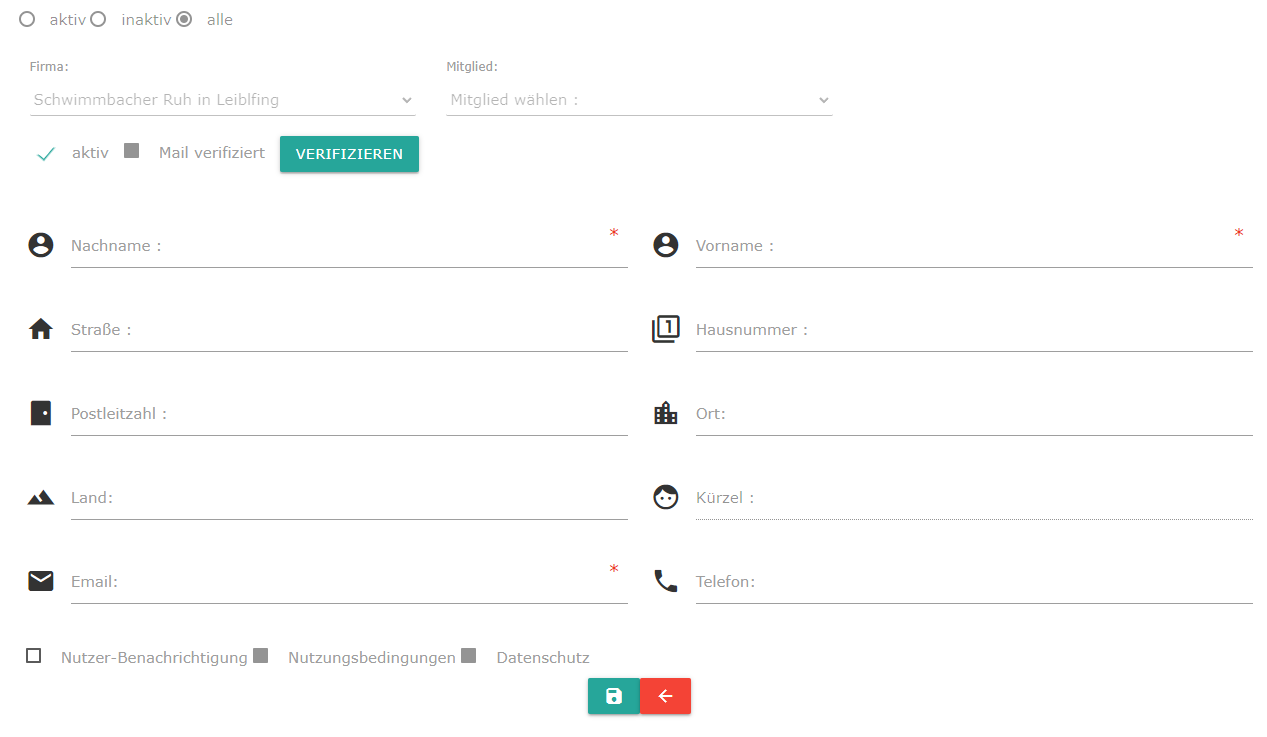Click the mountain icon beside Land
This screenshot has height=737, width=1267.
pos(41,497)
